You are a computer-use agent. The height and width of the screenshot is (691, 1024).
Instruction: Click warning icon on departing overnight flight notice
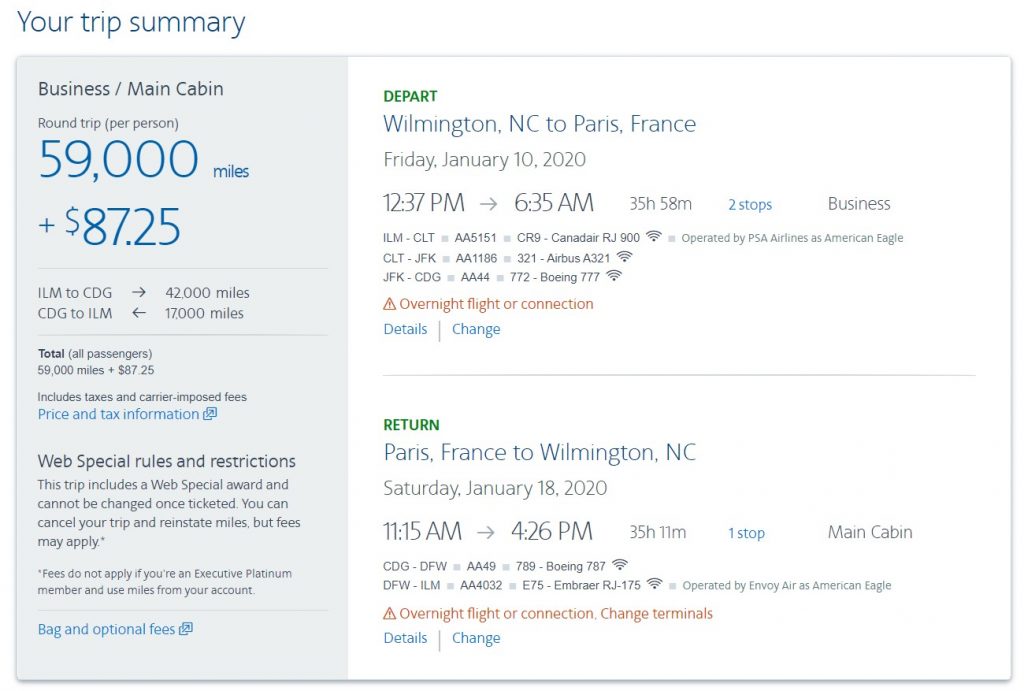tap(390, 304)
